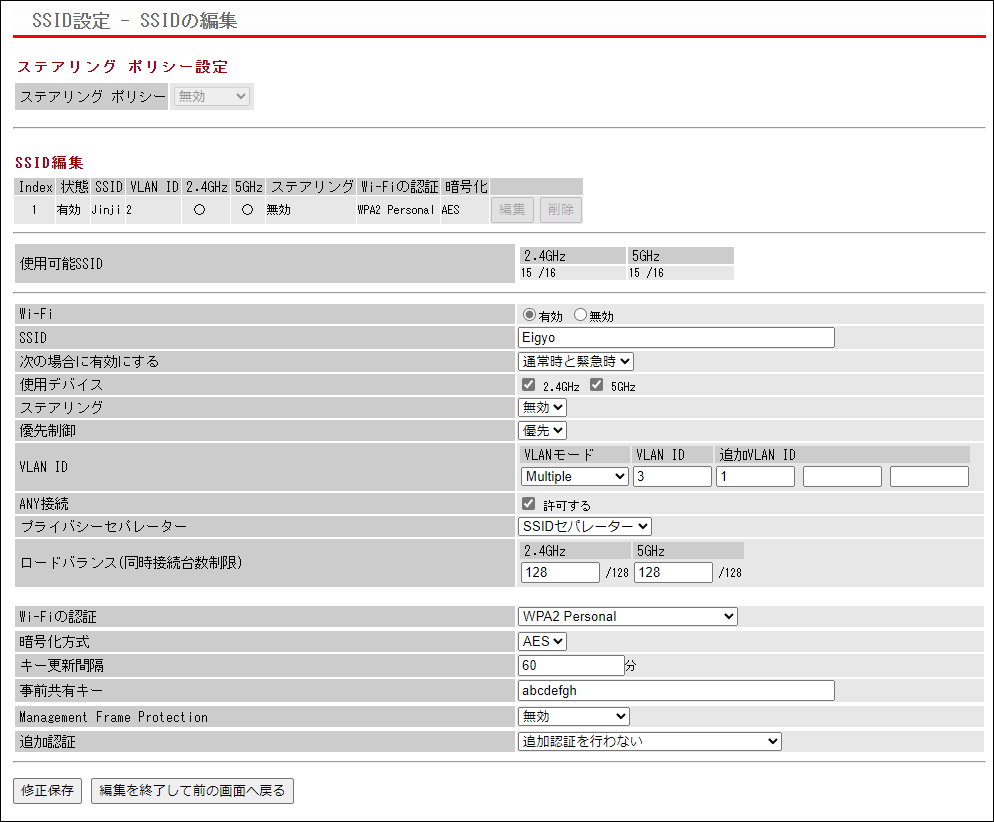
Task: Click the キー更新間隔 field with 60
Action: 571,665
